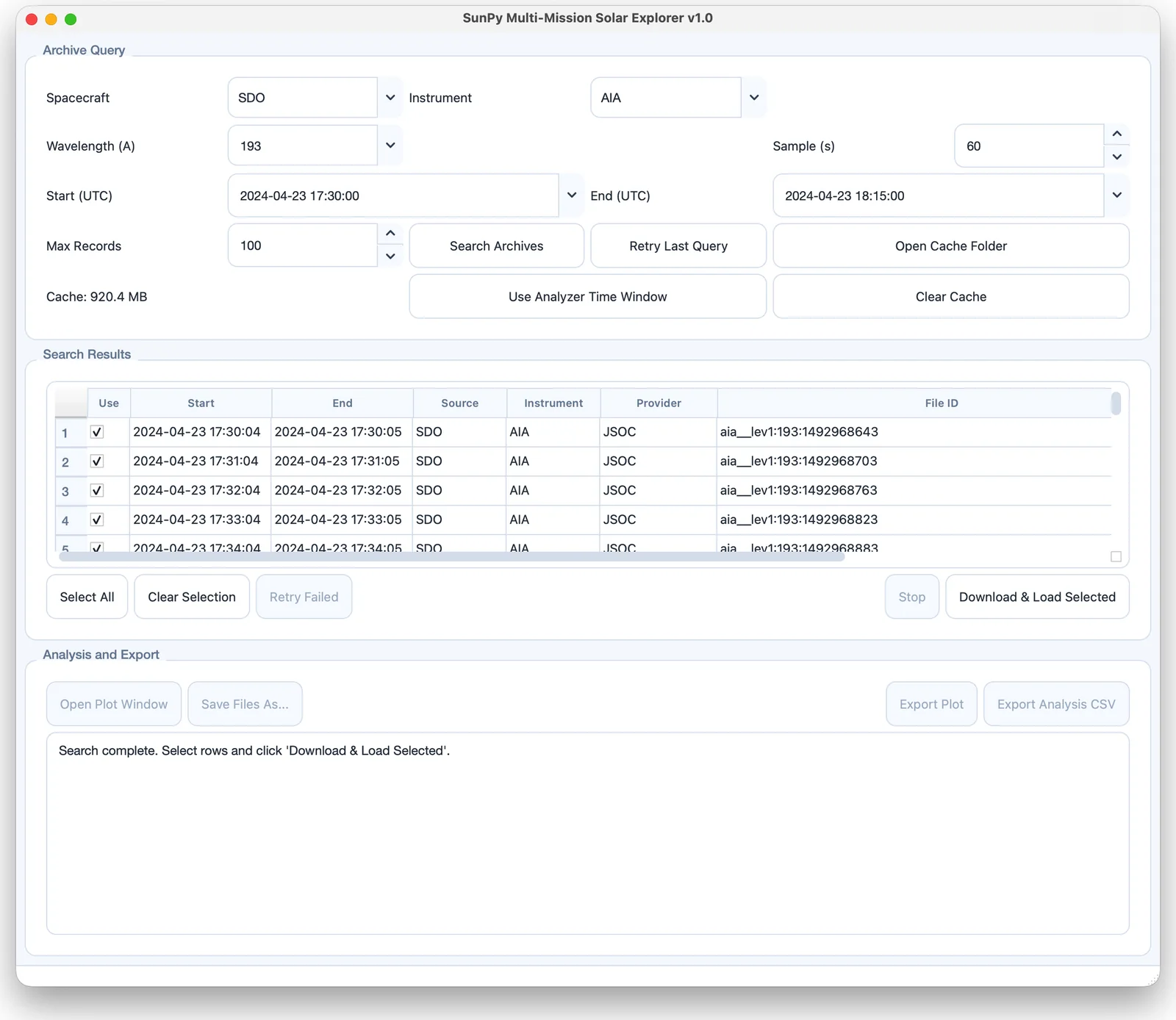Image resolution: width=1176 pixels, height=1020 pixels.
Task: Click the table select-all corner button
Action: [71, 403]
